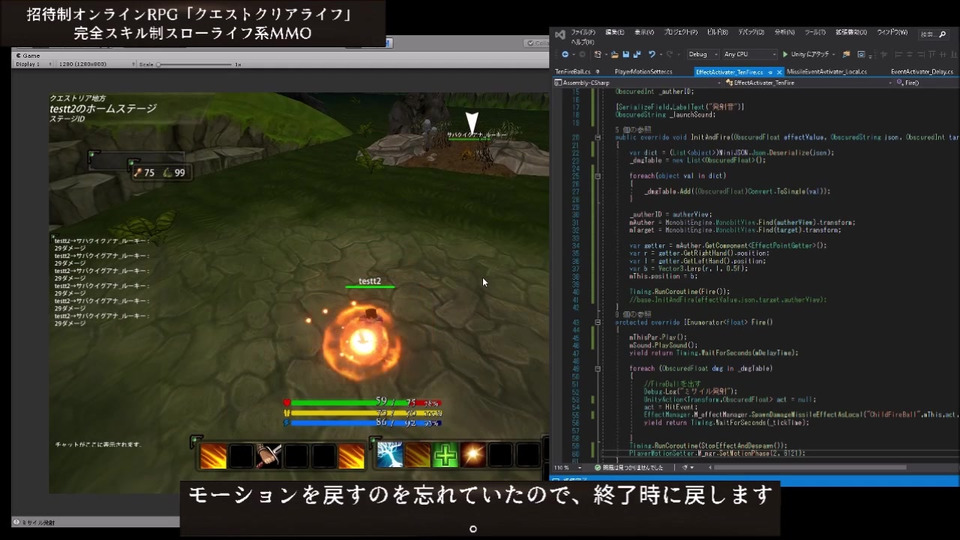This screenshot has width=960, height=540.
Task: Open the 1280 resolution dropdown in Game view
Action: pos(96,64)
